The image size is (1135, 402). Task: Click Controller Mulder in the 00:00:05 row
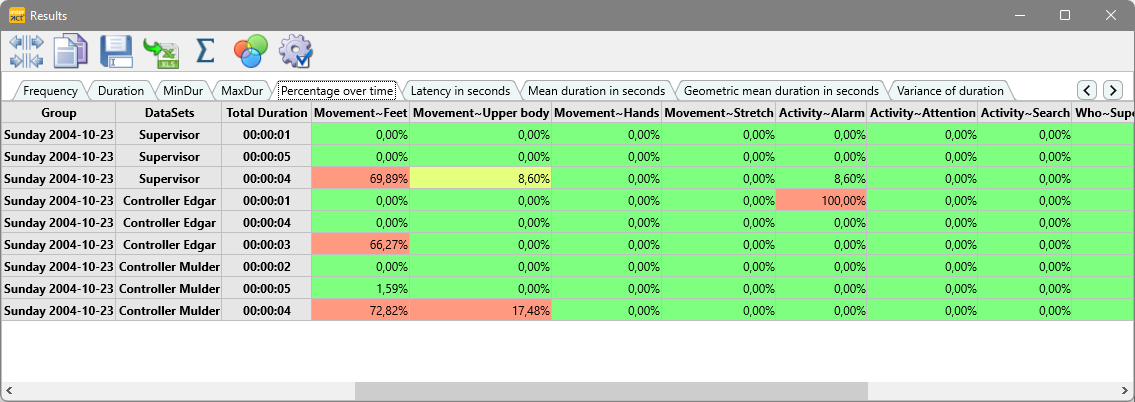169,288
